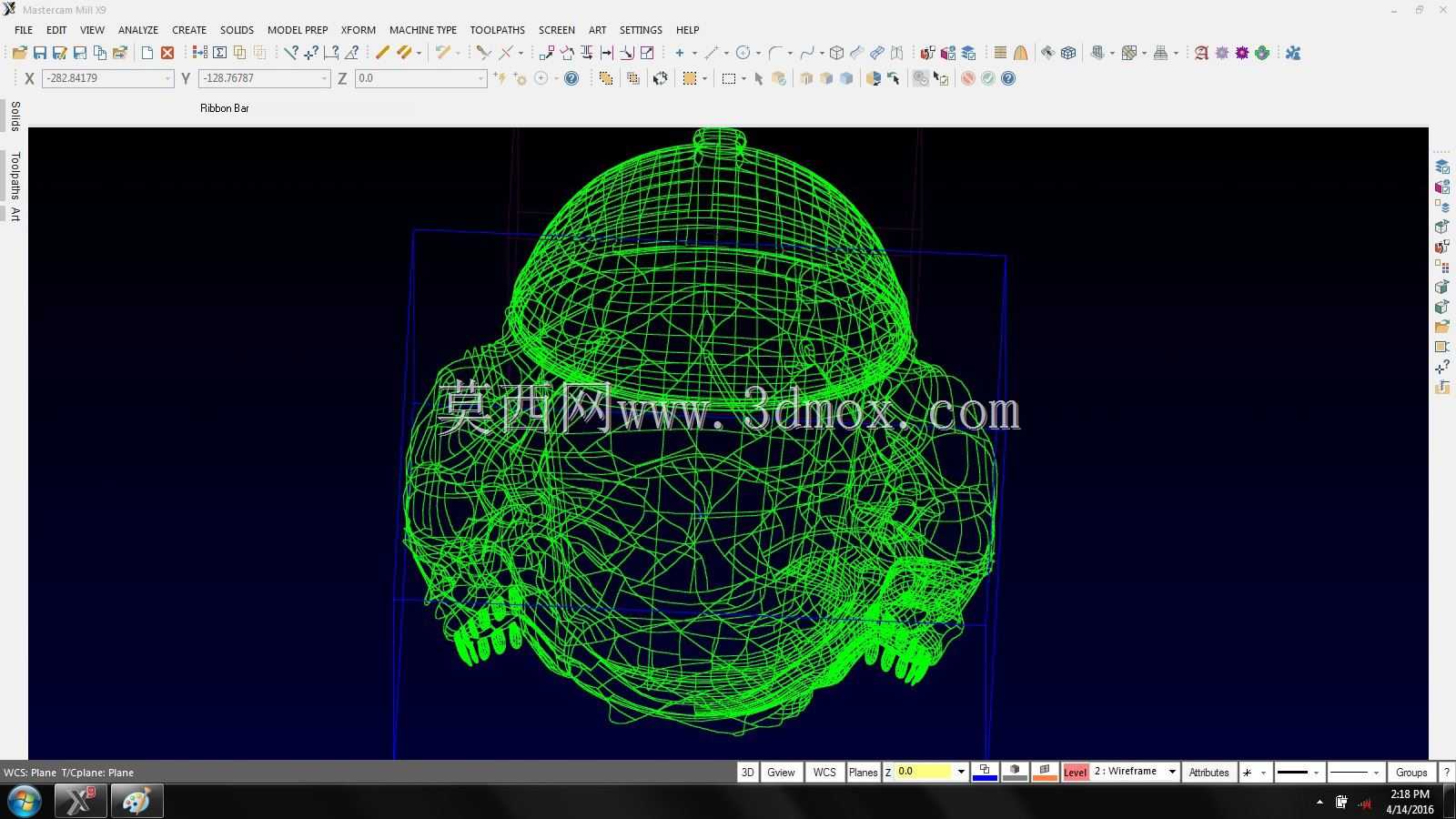Create a new file with blank page icon
This screenshot has height=819, width=1456.
tap(147, 53)
